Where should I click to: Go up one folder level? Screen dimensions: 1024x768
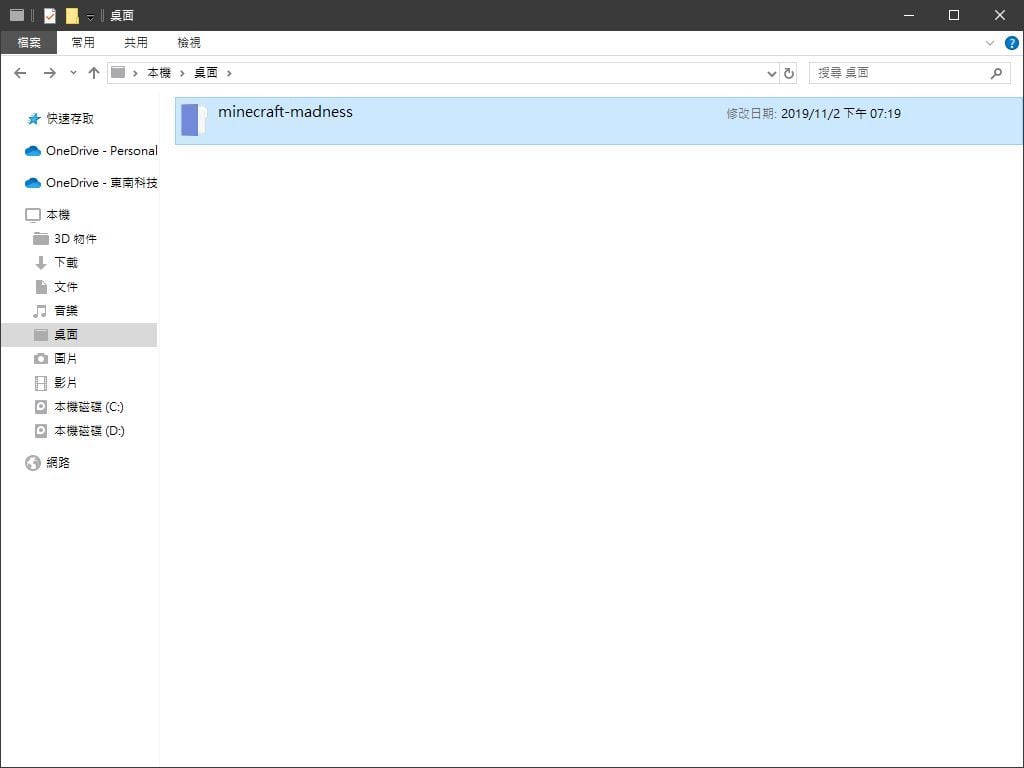pos(93,73)
